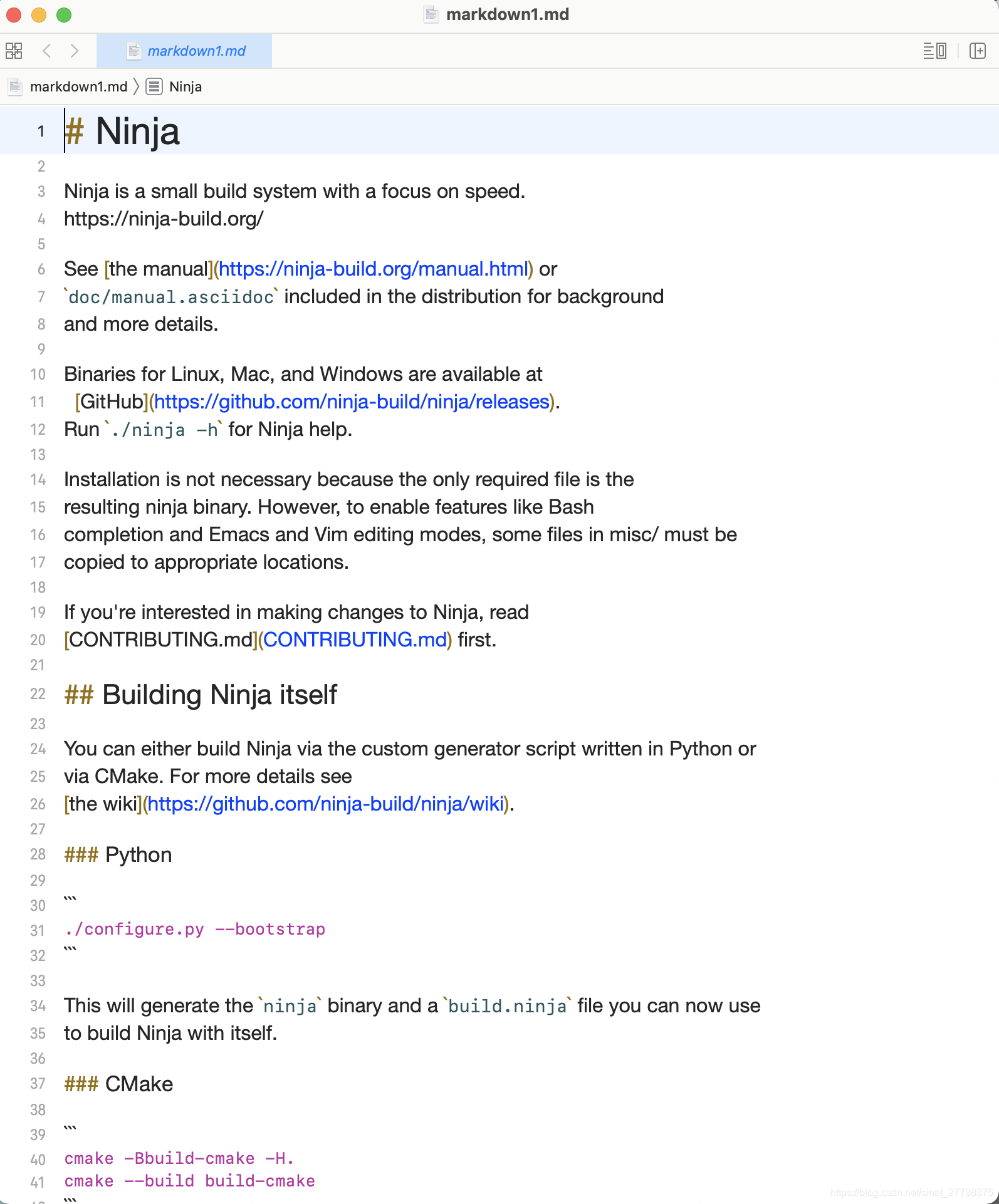Image resolution: width=999 pixels, height=1204 pixels.
Task: Click the '### CMake' heading
Action: (x=118, y=1084)
